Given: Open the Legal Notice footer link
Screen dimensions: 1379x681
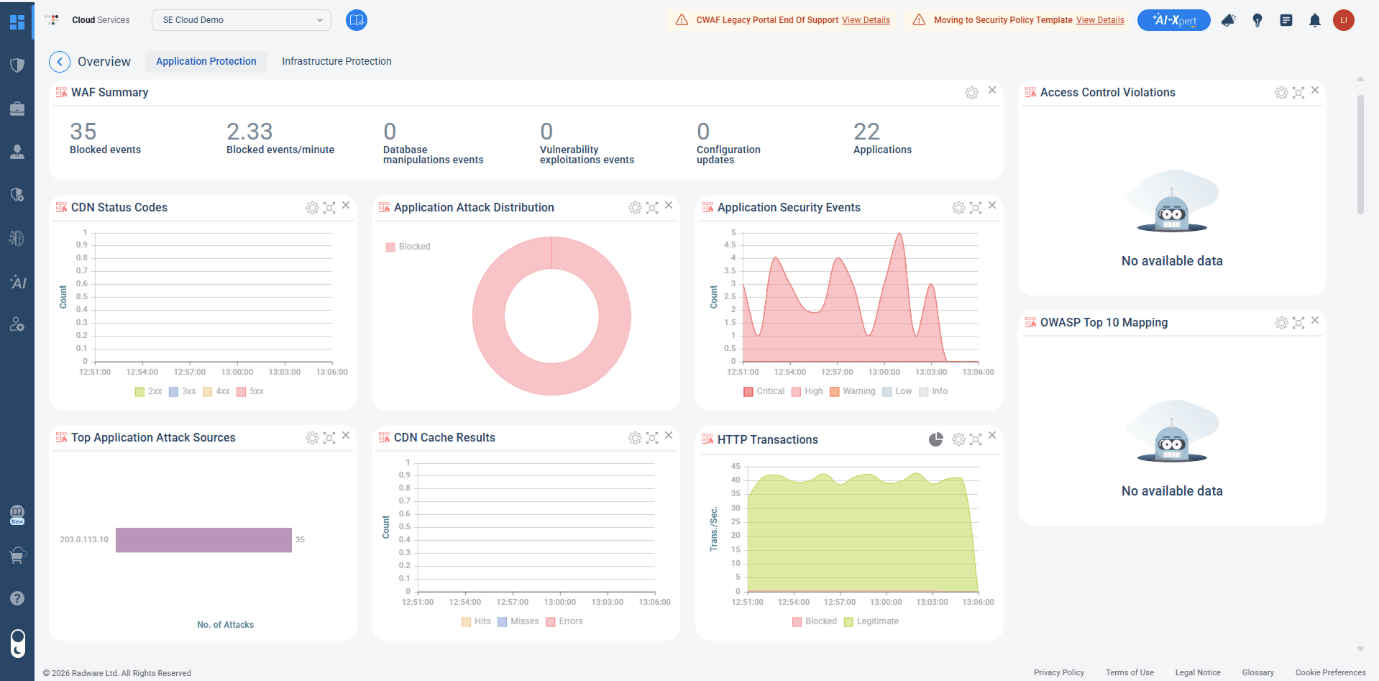Looking at the screenshot, I should click(1198, 673).
